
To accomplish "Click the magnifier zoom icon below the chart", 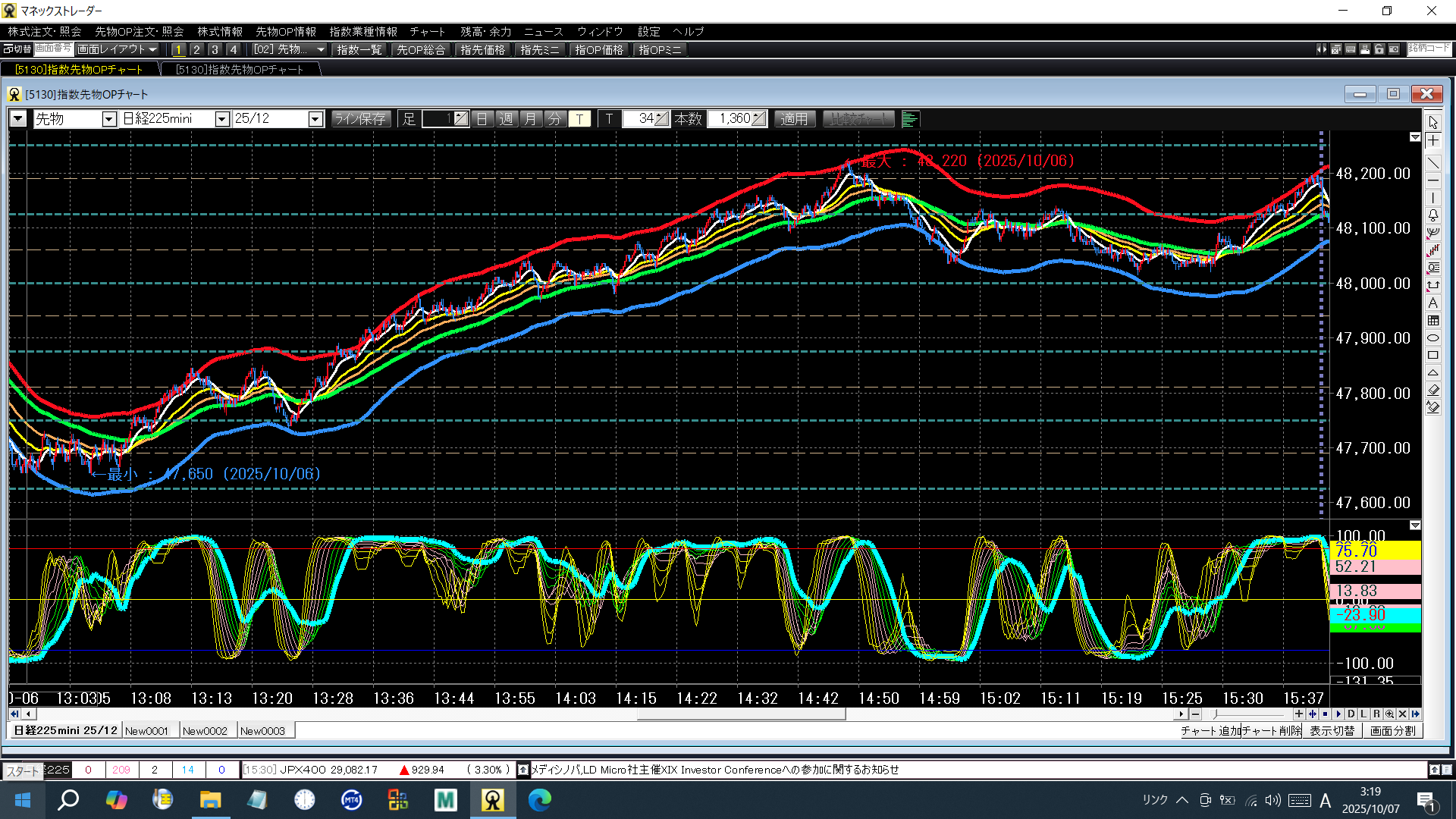I will [x=1389, y=714].
